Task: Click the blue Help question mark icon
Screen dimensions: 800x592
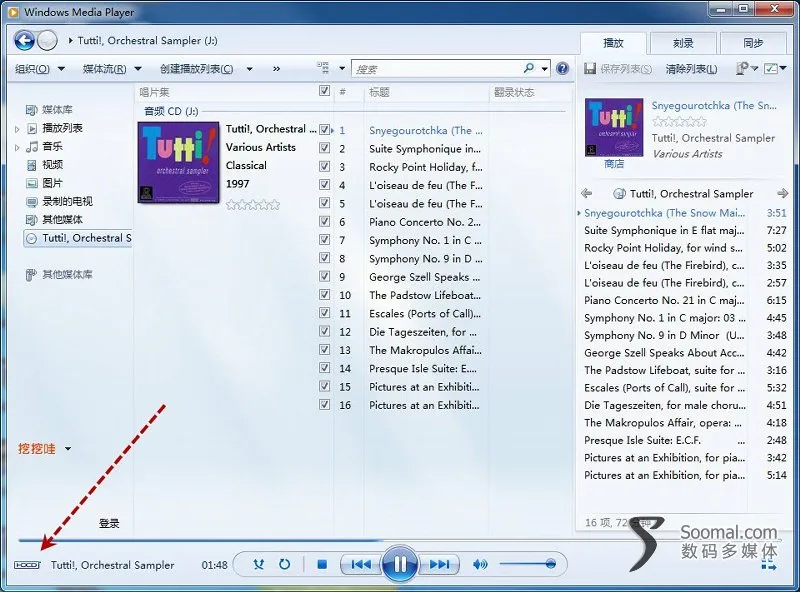Action: 562,68
